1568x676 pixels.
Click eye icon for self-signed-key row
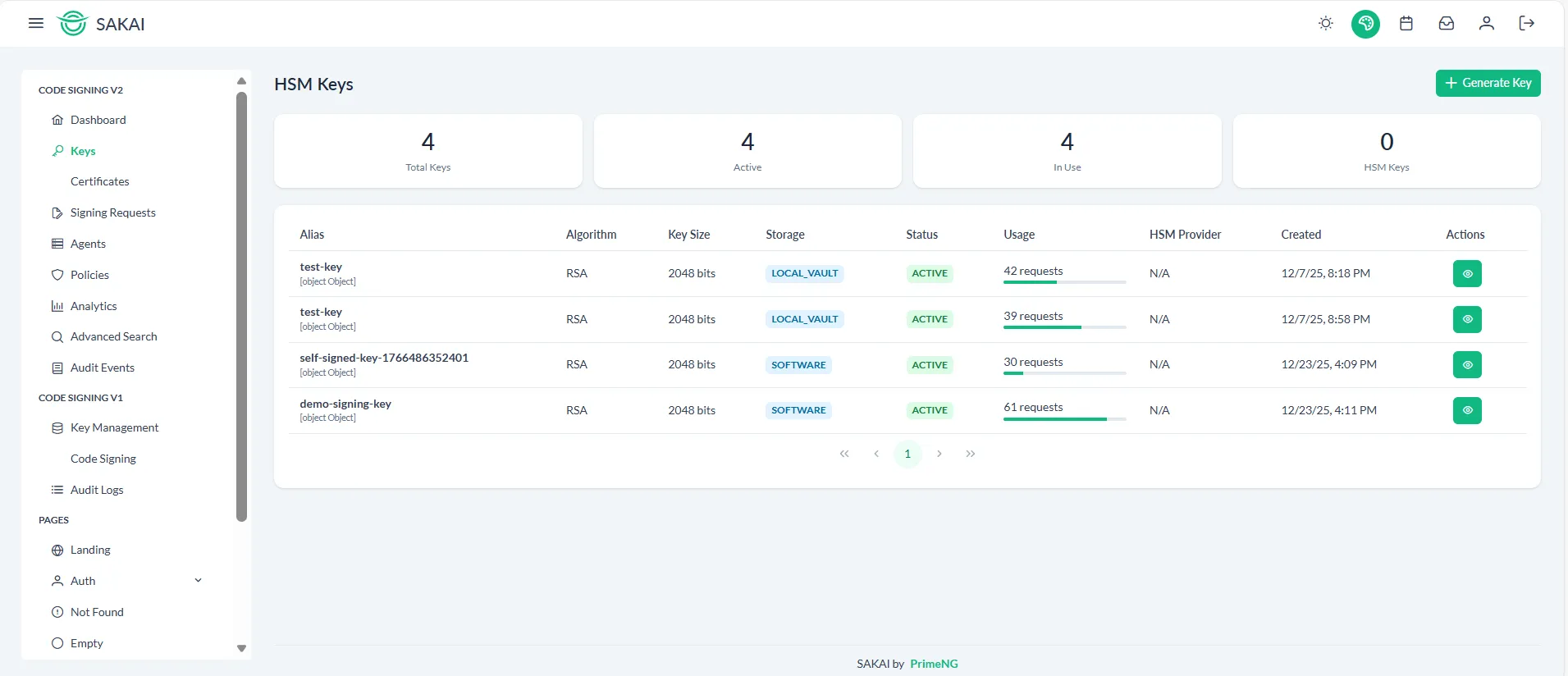(1466, 365)
